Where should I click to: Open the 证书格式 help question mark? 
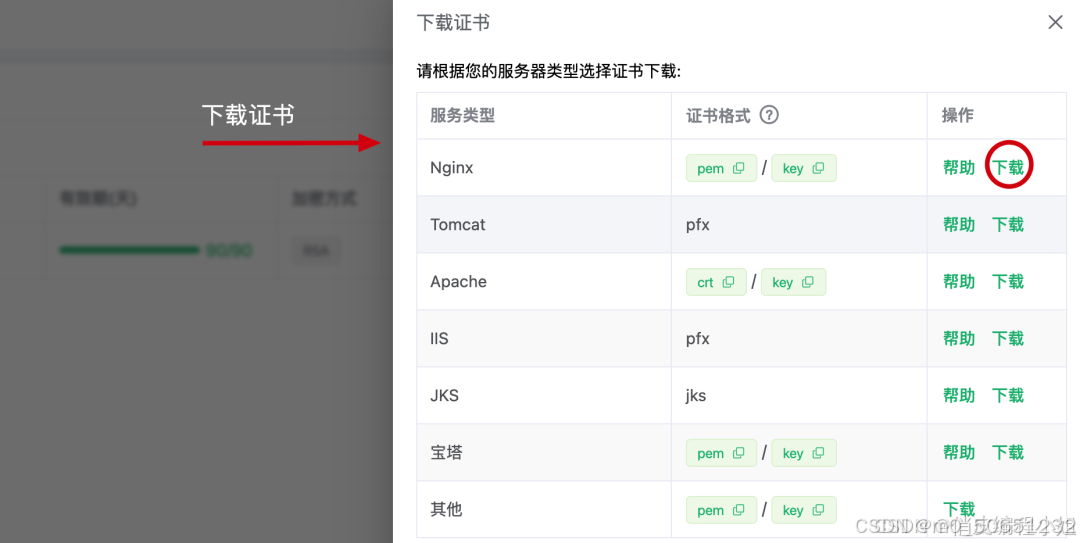coord(769,115)
